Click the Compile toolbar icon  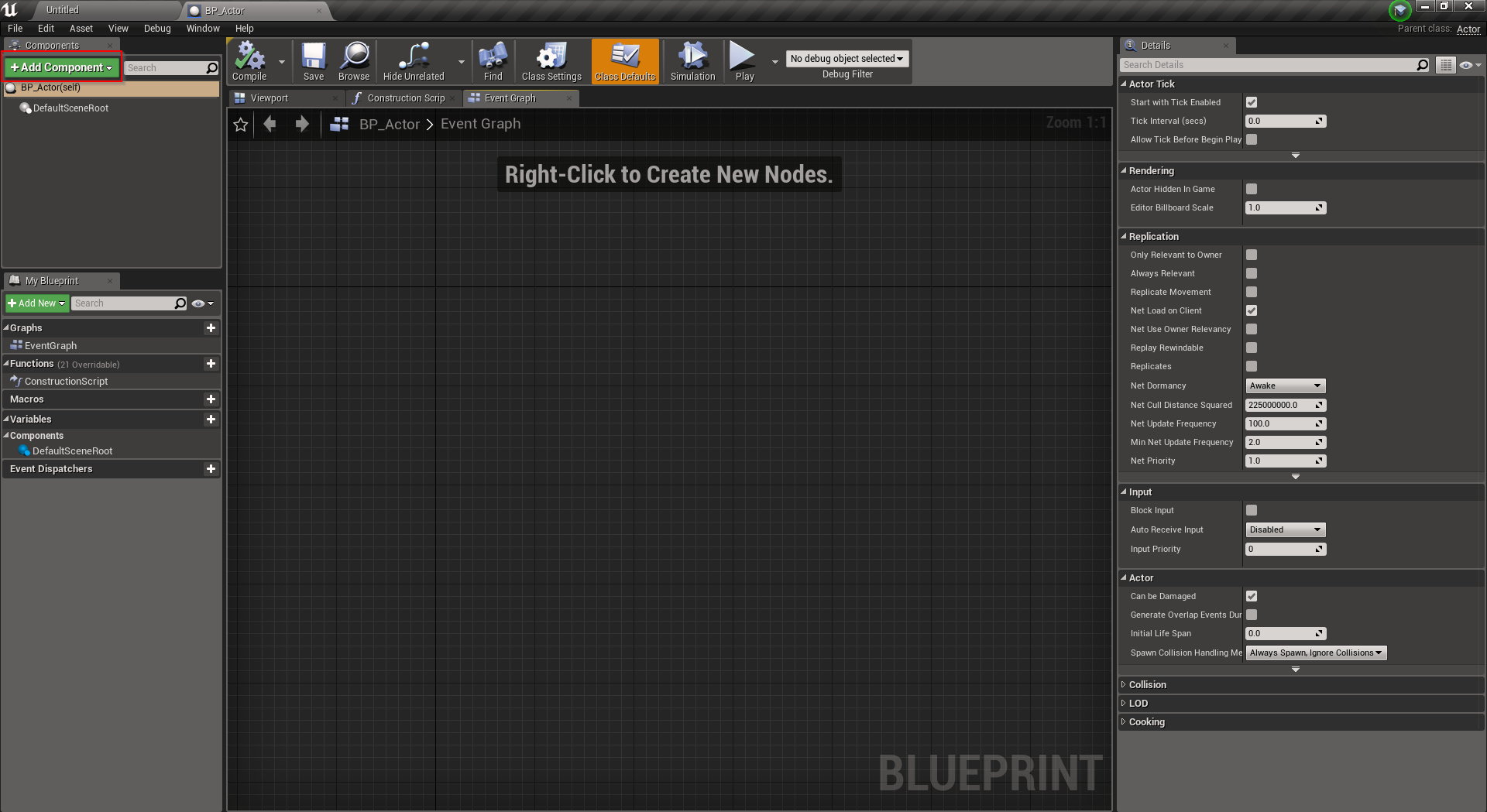(249, 61)
